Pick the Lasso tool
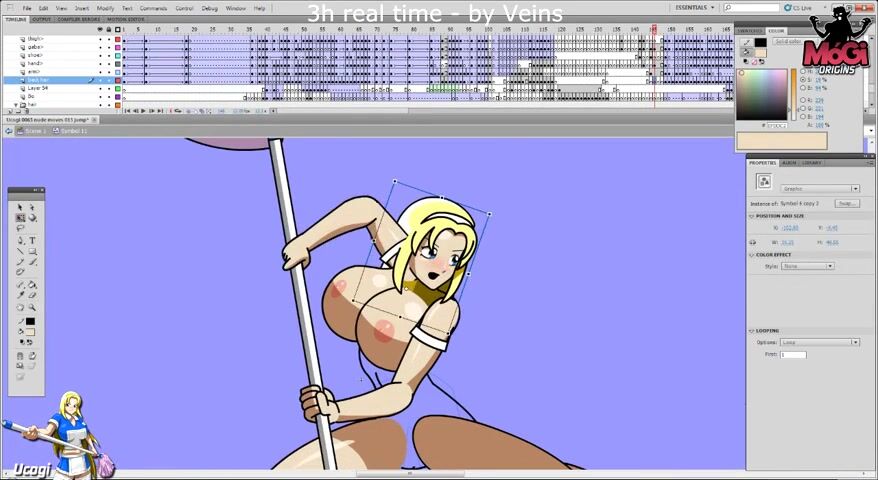 [x=20, y=229]
